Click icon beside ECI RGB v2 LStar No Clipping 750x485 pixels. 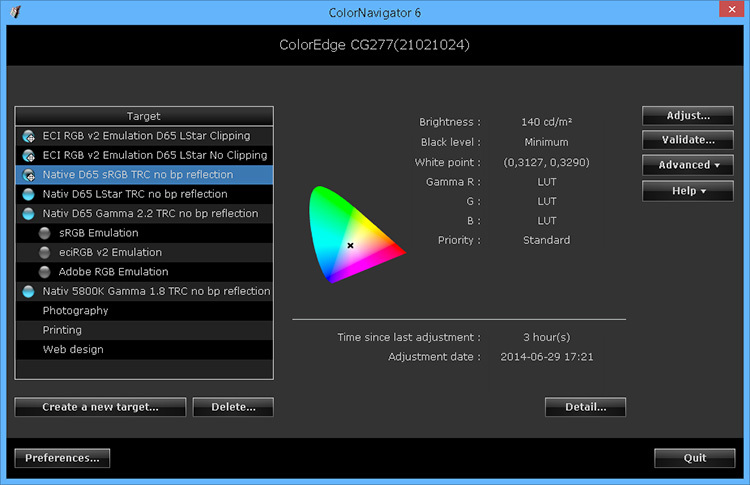pyautogui.click(x=29, y=155)
